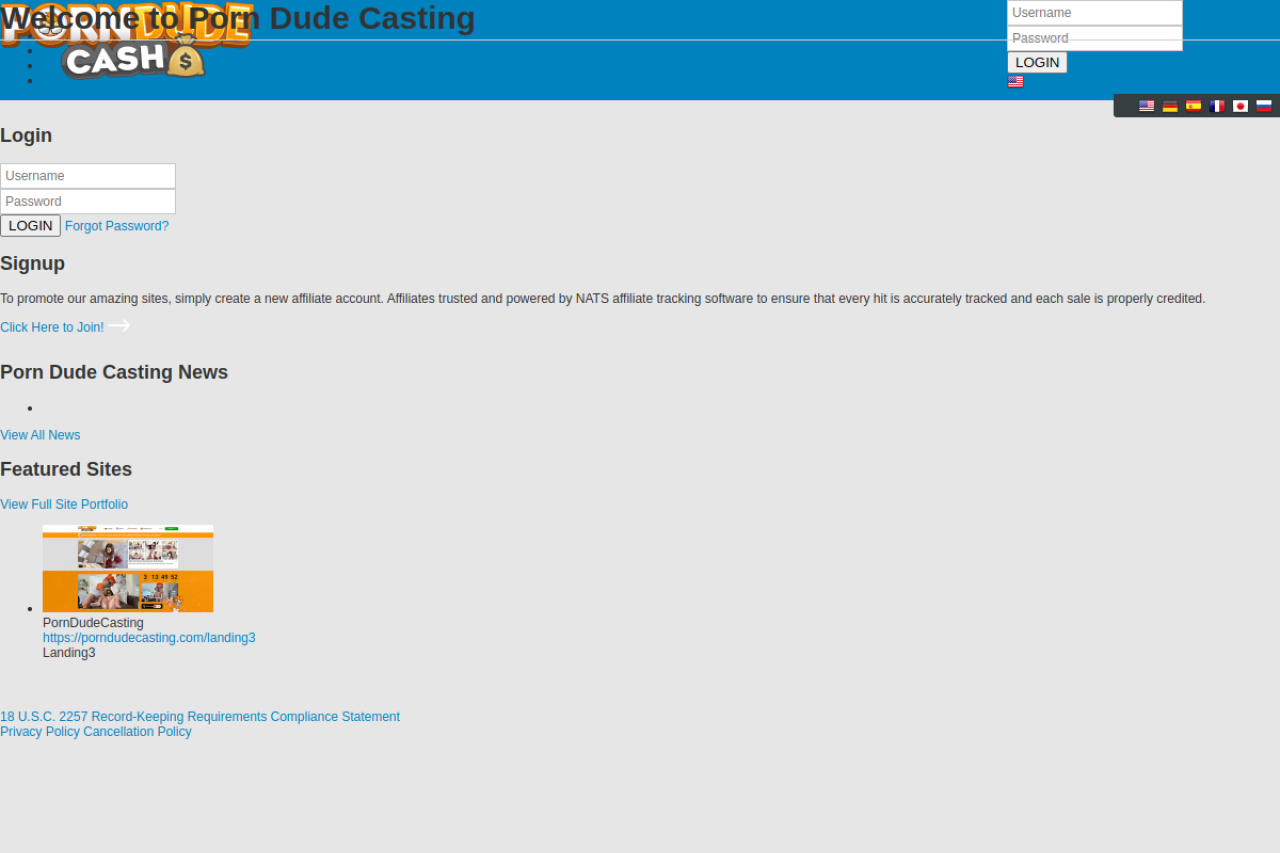Open View Full Site Portfolio link

pyautogui.click(x=64, y=505)
